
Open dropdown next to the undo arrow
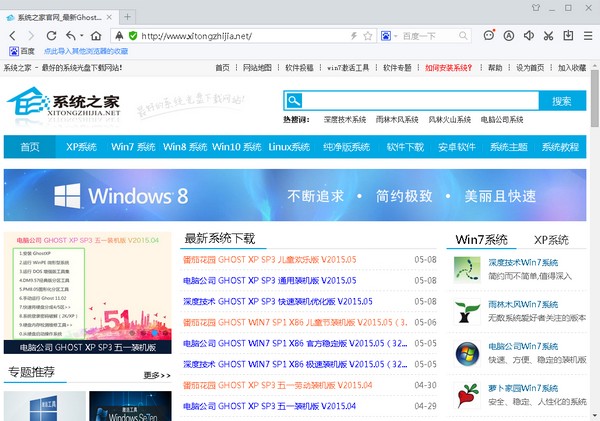point(82,36)
